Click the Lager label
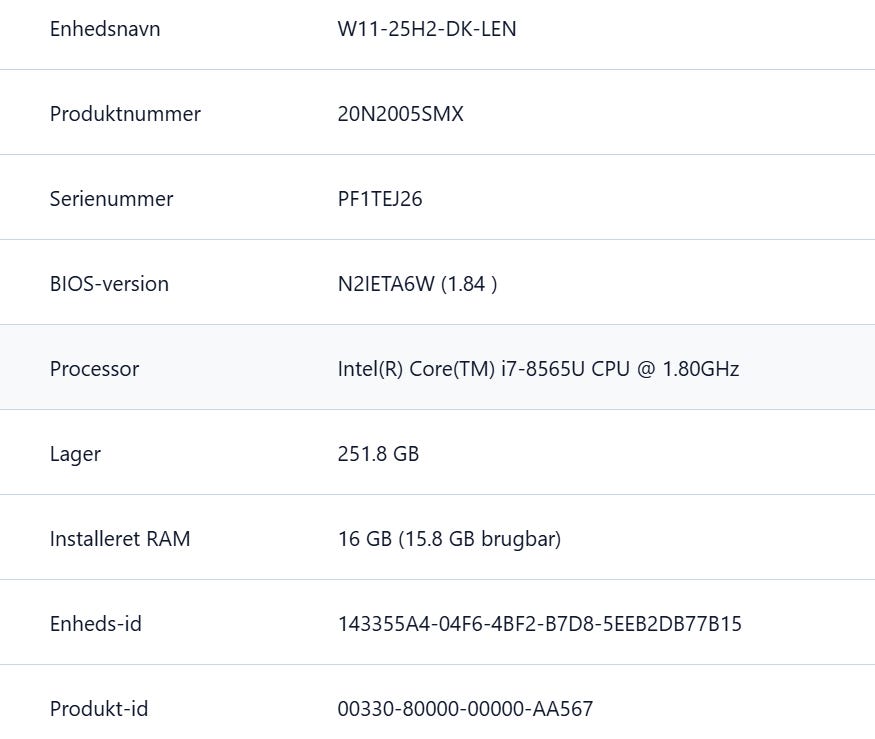This screenshot has width=875, height=739. [x=75, y=454]
